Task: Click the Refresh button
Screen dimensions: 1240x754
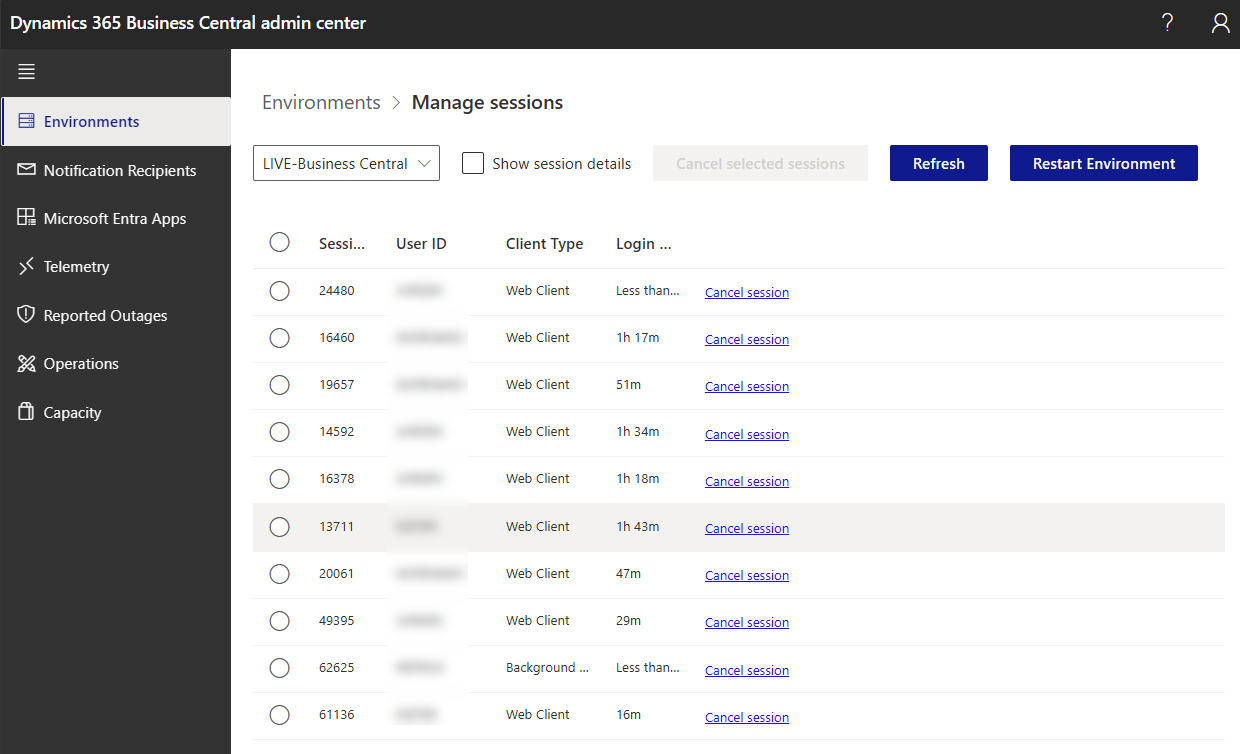Action: [938, 163]
